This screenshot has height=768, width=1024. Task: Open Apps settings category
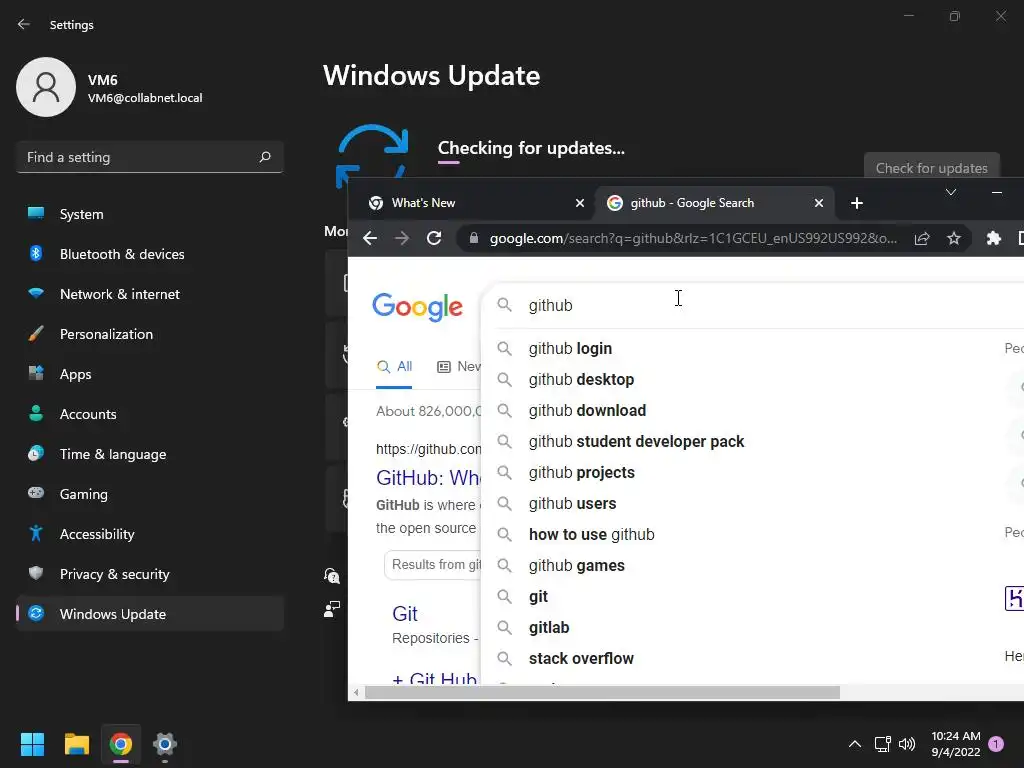pos(150,374)
